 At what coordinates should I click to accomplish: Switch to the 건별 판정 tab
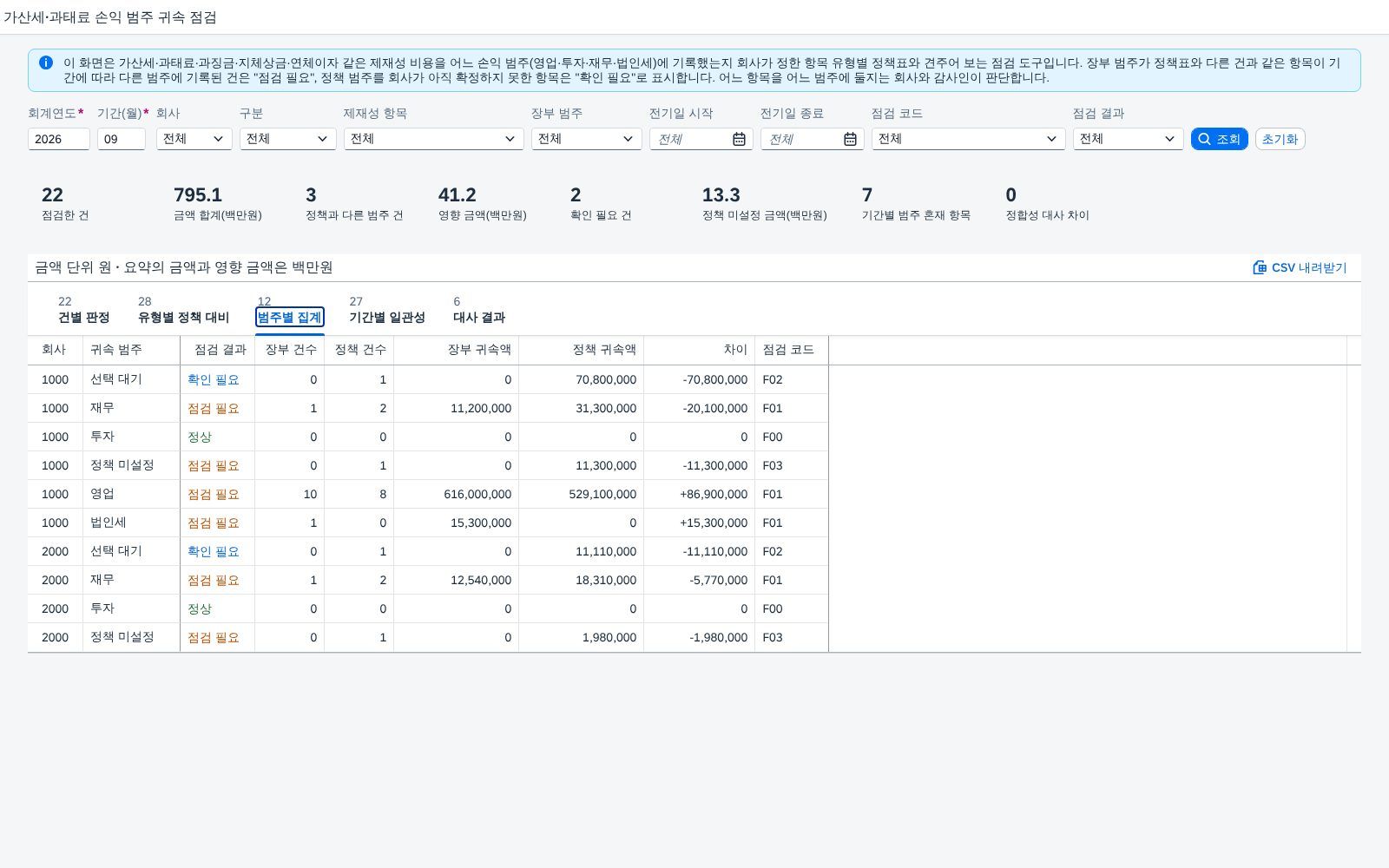(84, 310)
